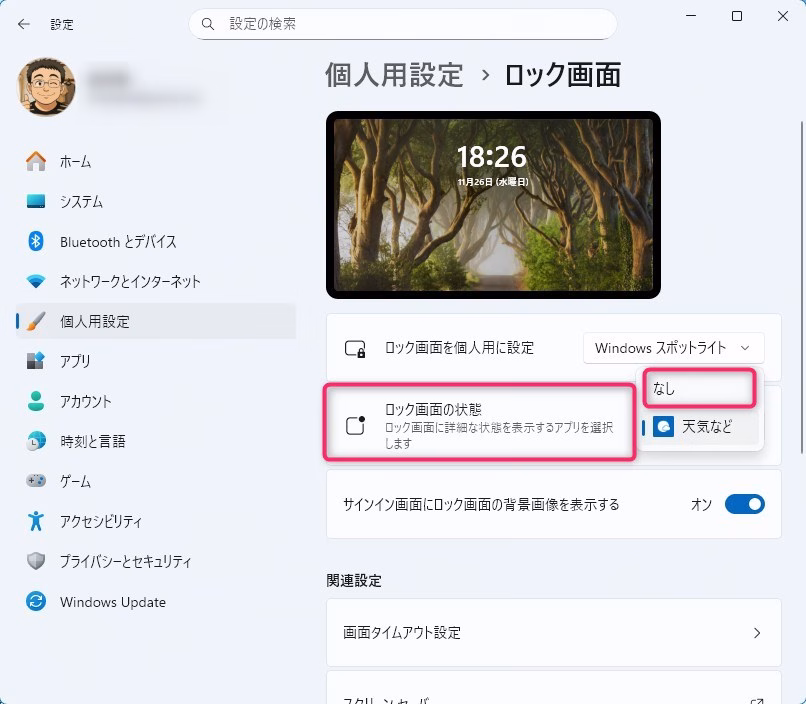The width and height of the screenshot is (806, 704).
Task: Click the lock screen preview image
Action: pyautogui.click(x=493, y=205)
